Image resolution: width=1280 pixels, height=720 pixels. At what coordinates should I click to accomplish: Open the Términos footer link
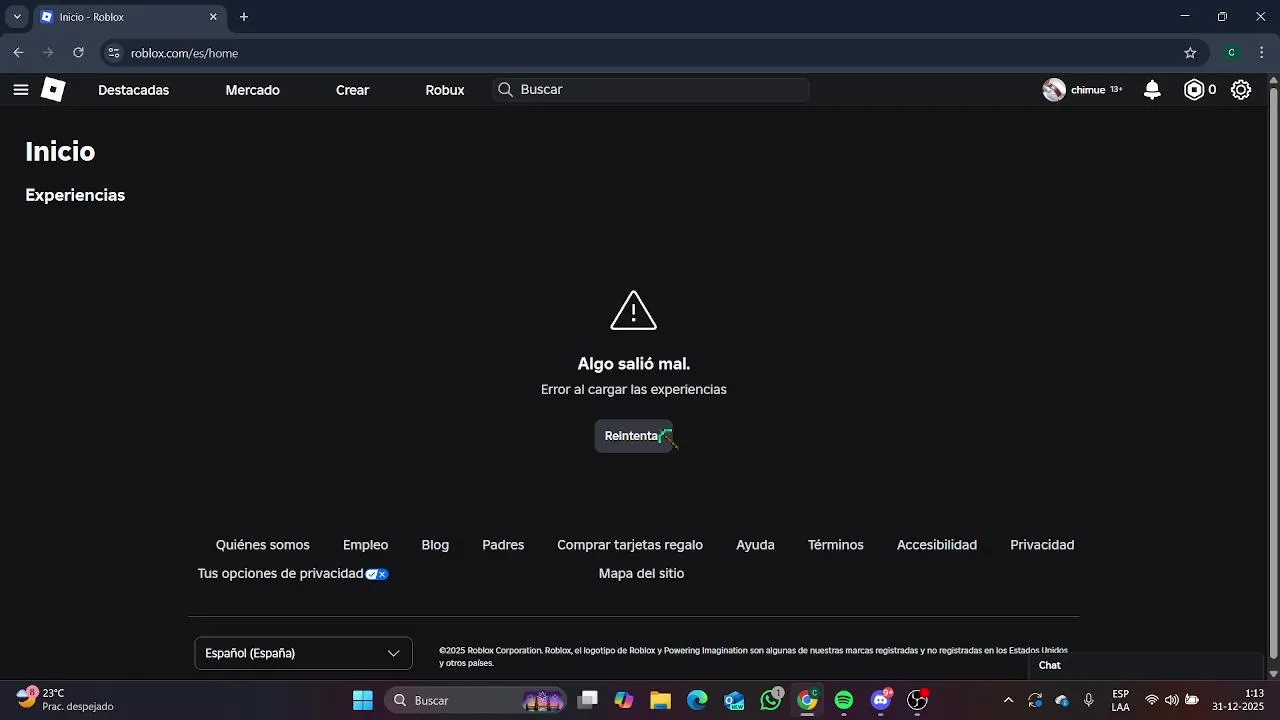click(836, 545)
